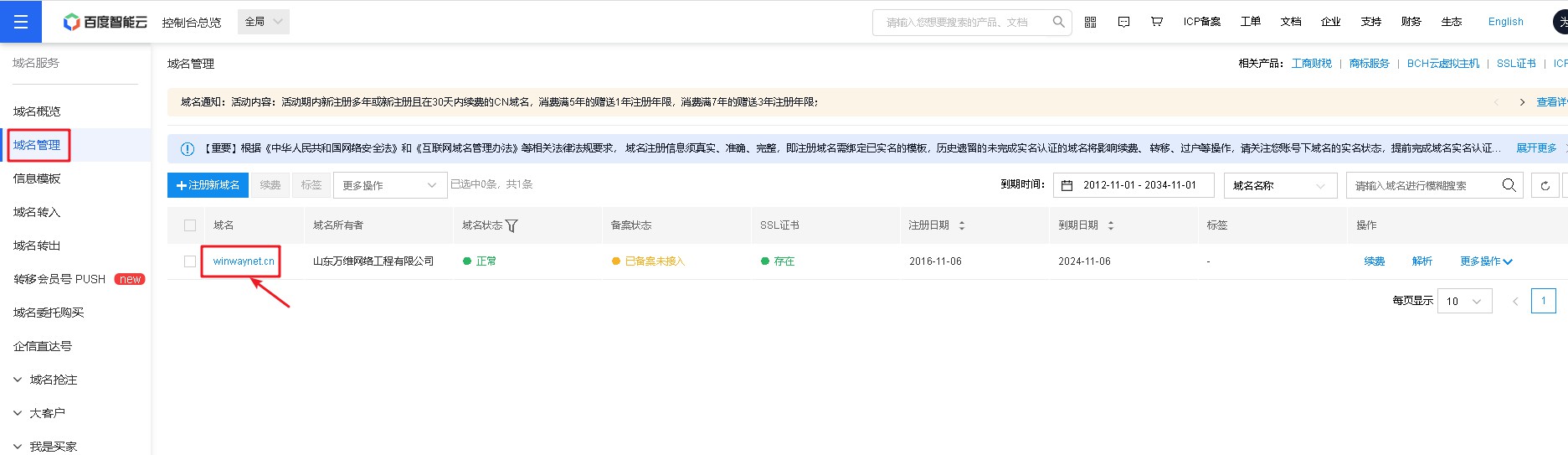Open the 商标服务 related product link
Viewport: 1568px width, 455px height.
point(1370,64)
